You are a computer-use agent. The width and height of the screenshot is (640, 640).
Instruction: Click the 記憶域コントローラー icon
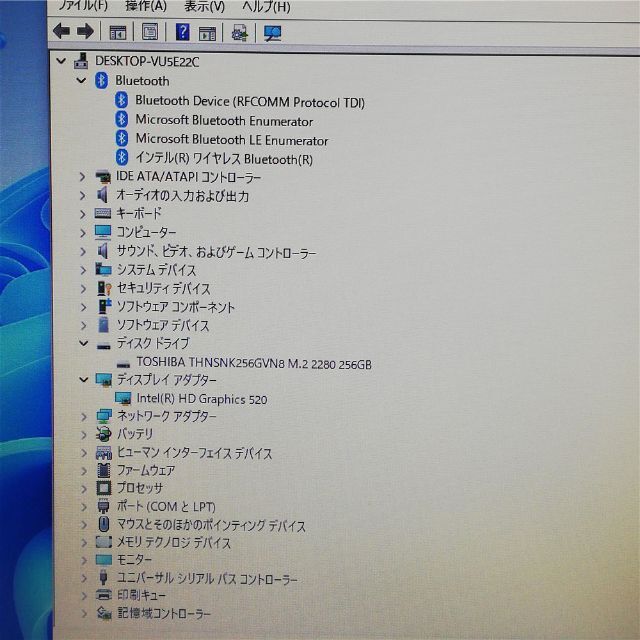pos(104,613)
